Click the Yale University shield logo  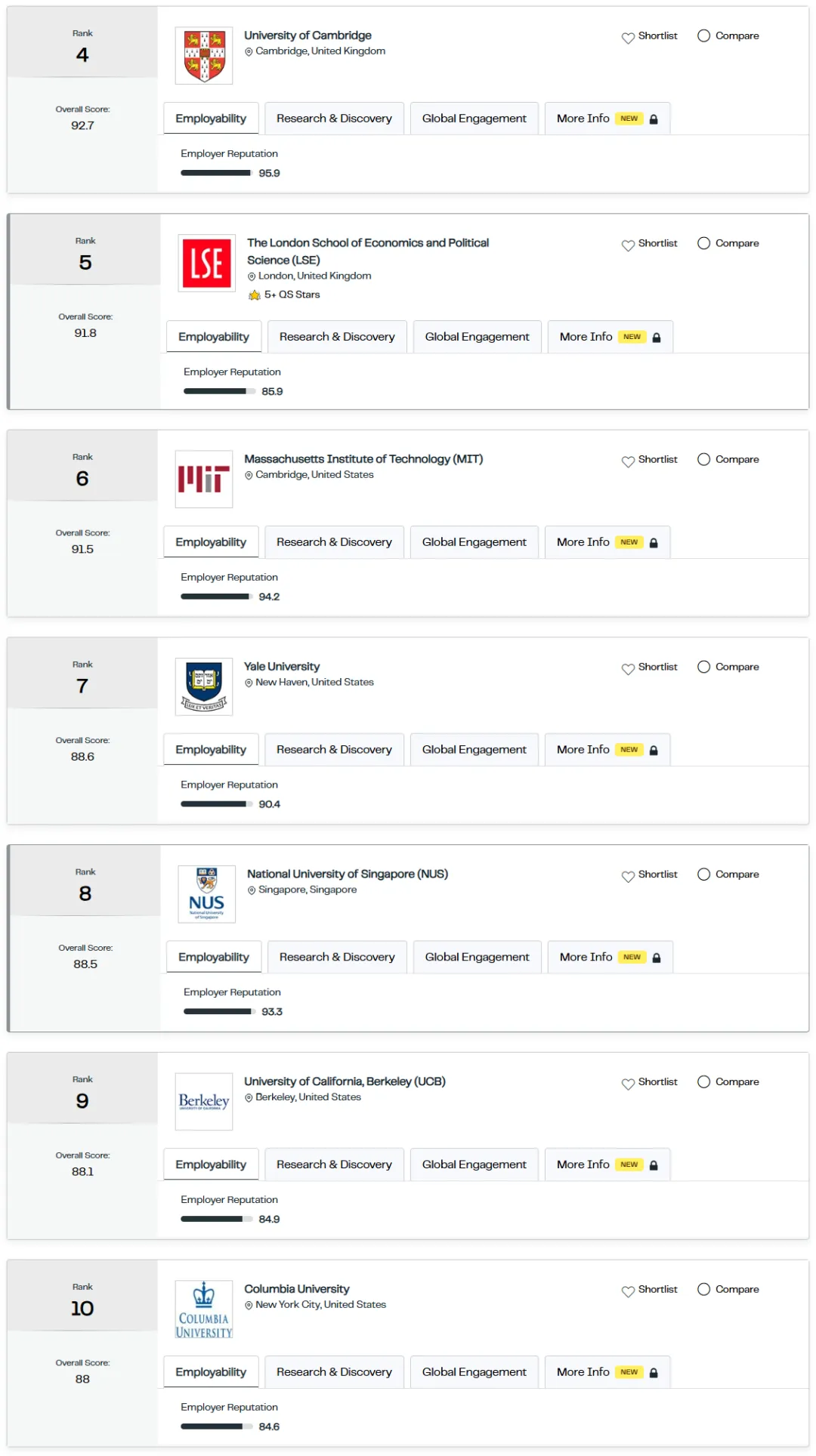click(204, 686)
